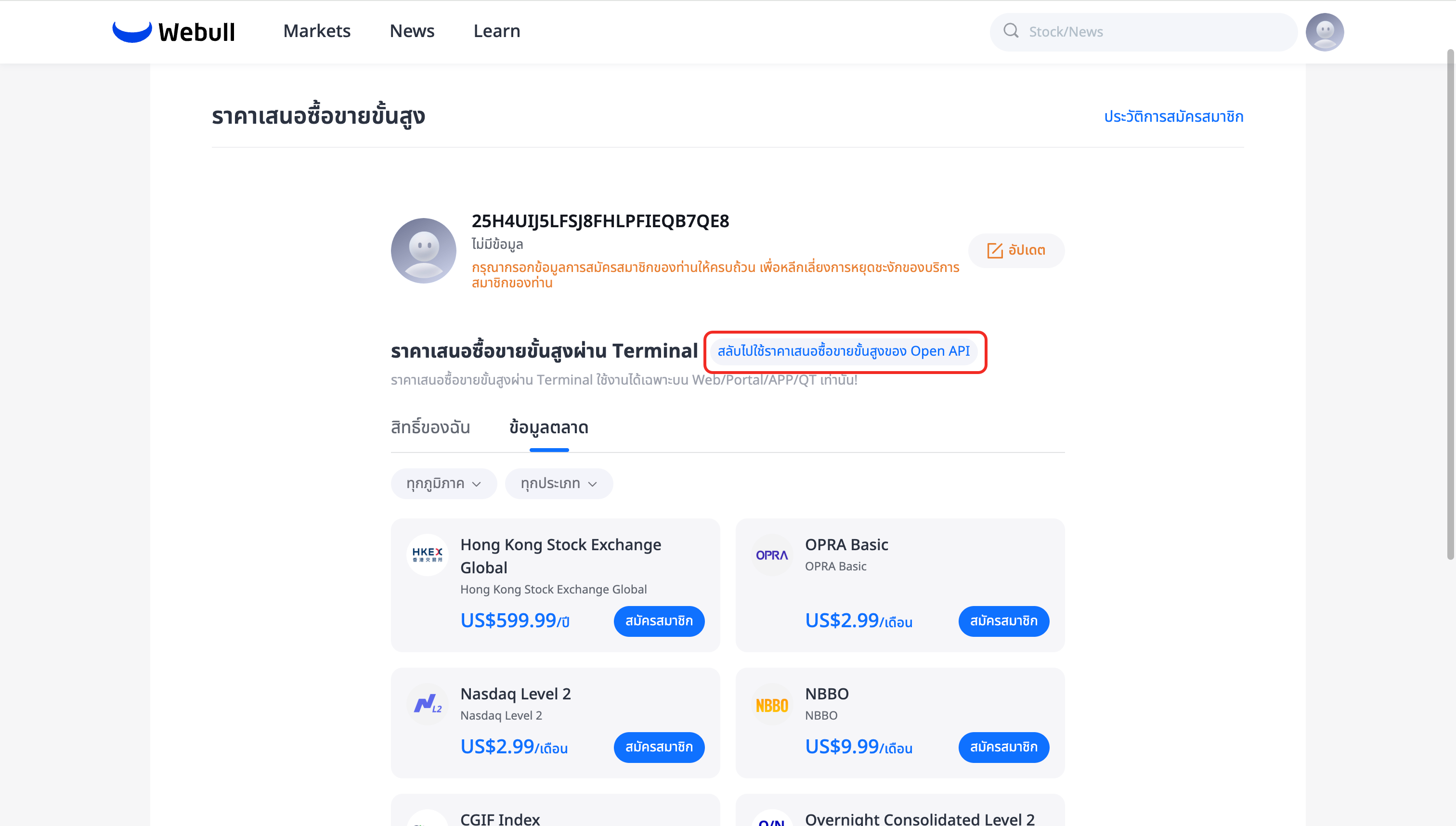Open the account avatar in the header
This screenshot has width=1456, height=826.
[x=1325, y=32]
